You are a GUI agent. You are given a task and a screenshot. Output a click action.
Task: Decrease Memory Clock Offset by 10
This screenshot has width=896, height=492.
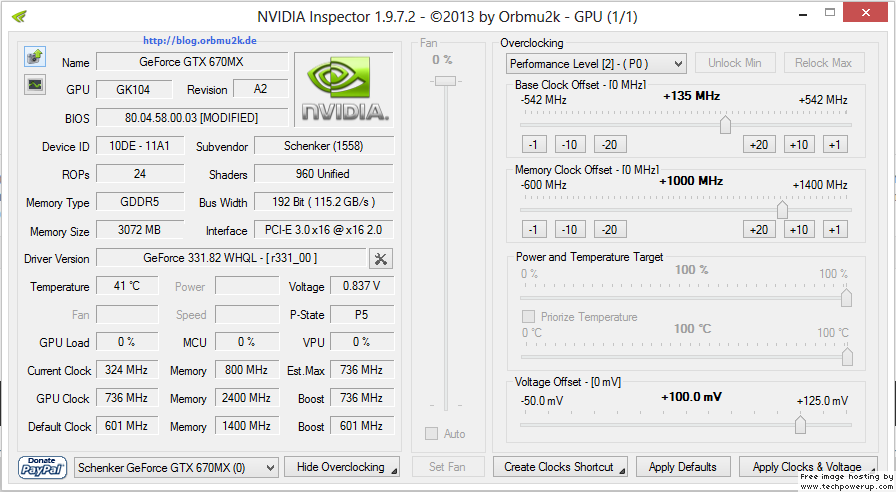click(x=570, y=230)
